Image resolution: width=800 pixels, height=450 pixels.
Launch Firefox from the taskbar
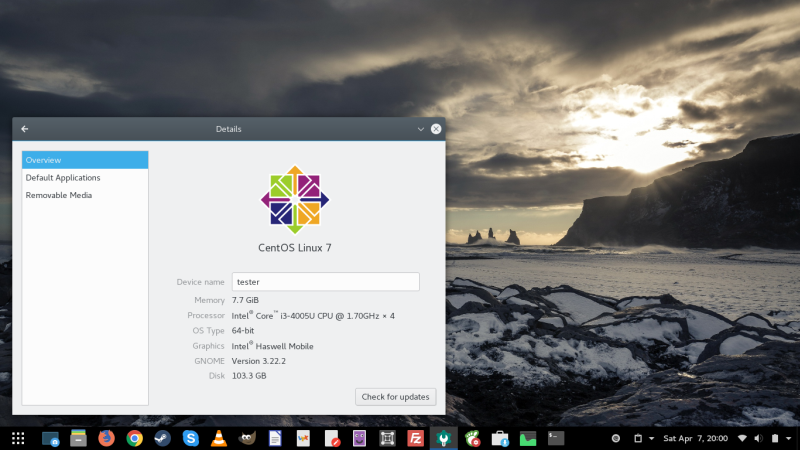[106, 438]
